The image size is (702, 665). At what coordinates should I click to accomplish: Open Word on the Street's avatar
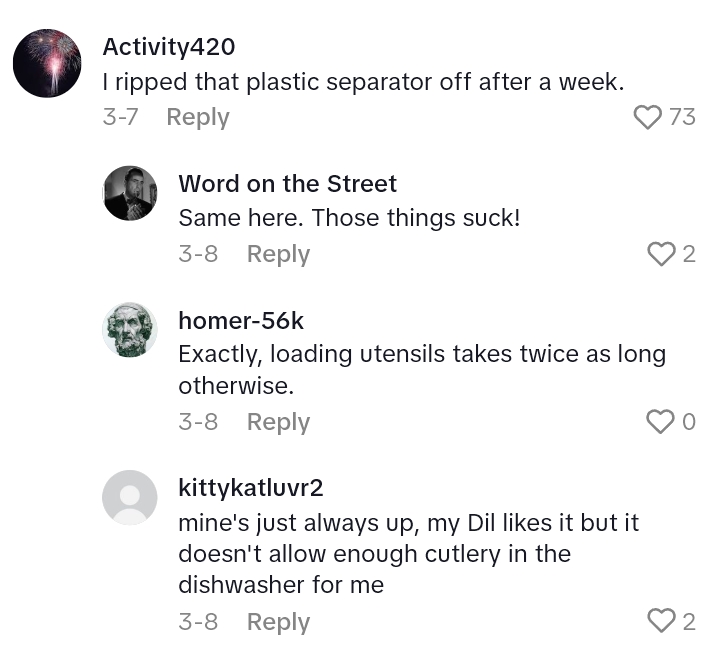pyautogui.click(x=130, y=193)
